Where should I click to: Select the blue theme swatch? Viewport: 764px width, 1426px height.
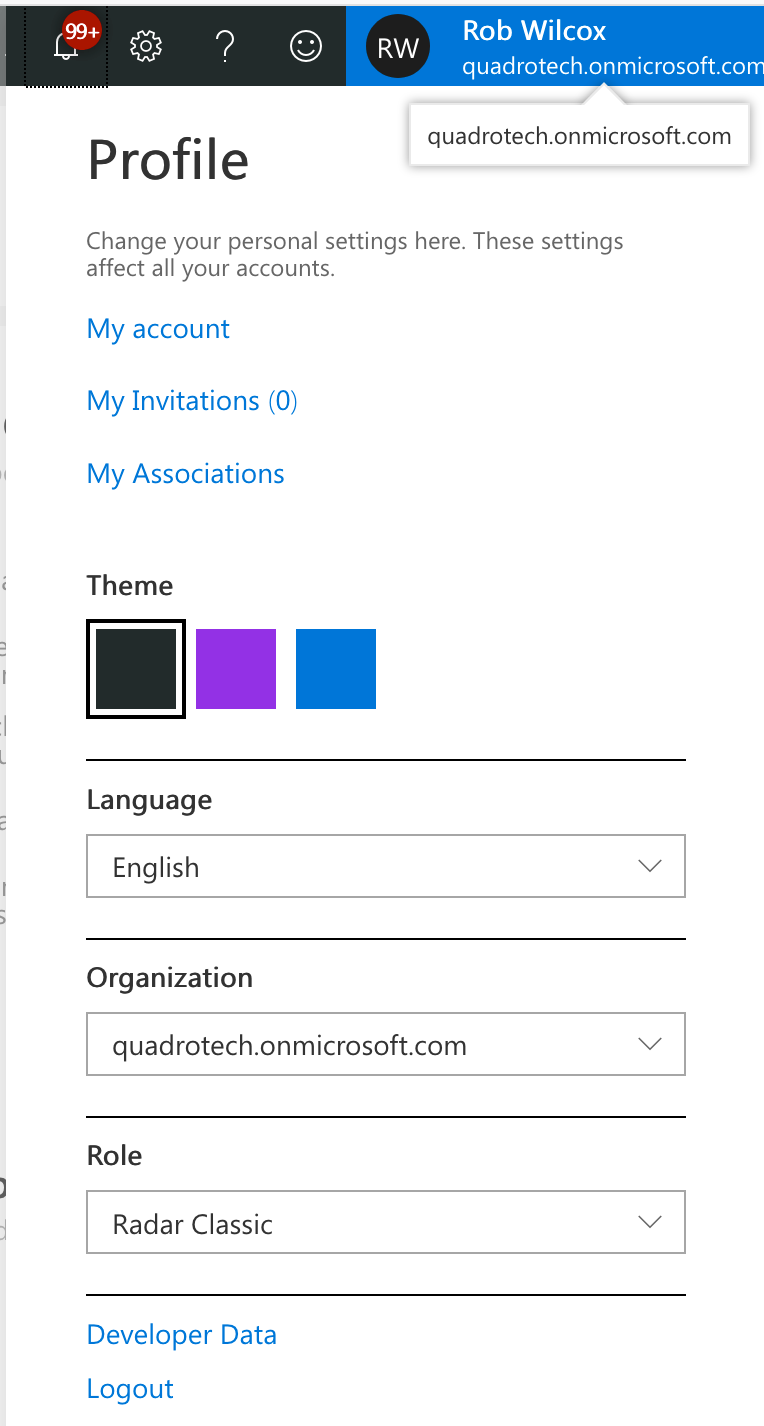point(336,668)
